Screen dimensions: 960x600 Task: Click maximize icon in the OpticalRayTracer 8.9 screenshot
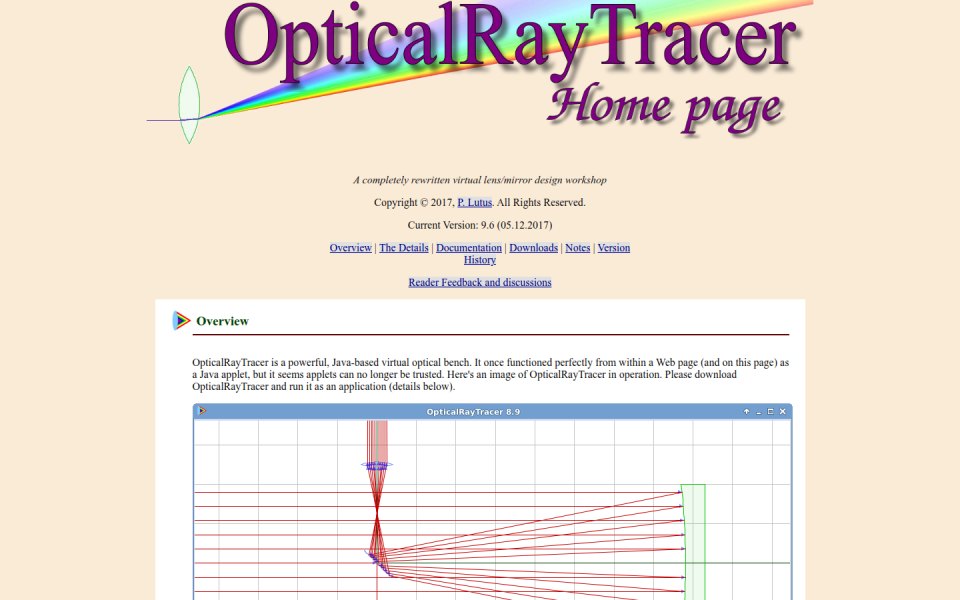click(770, 411)
